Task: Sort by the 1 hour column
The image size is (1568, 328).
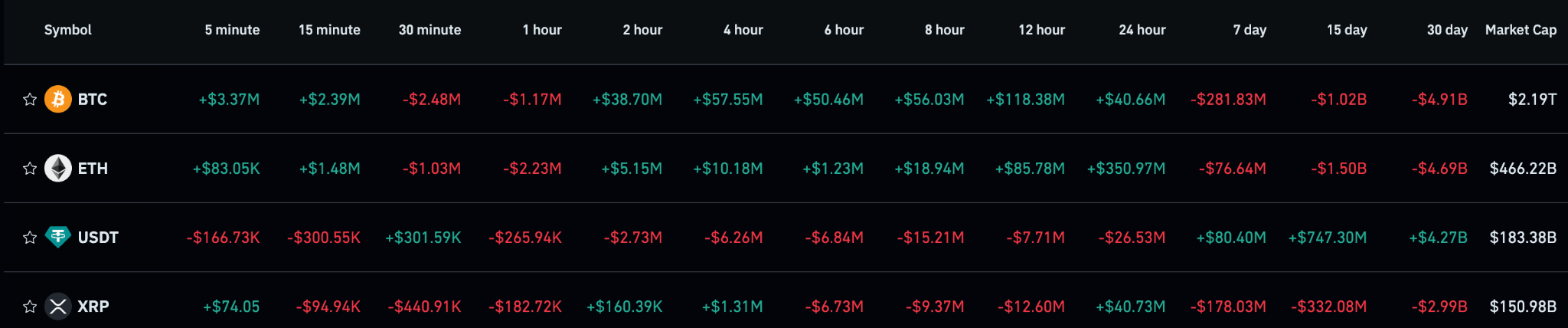Action: tap(542, 30)
